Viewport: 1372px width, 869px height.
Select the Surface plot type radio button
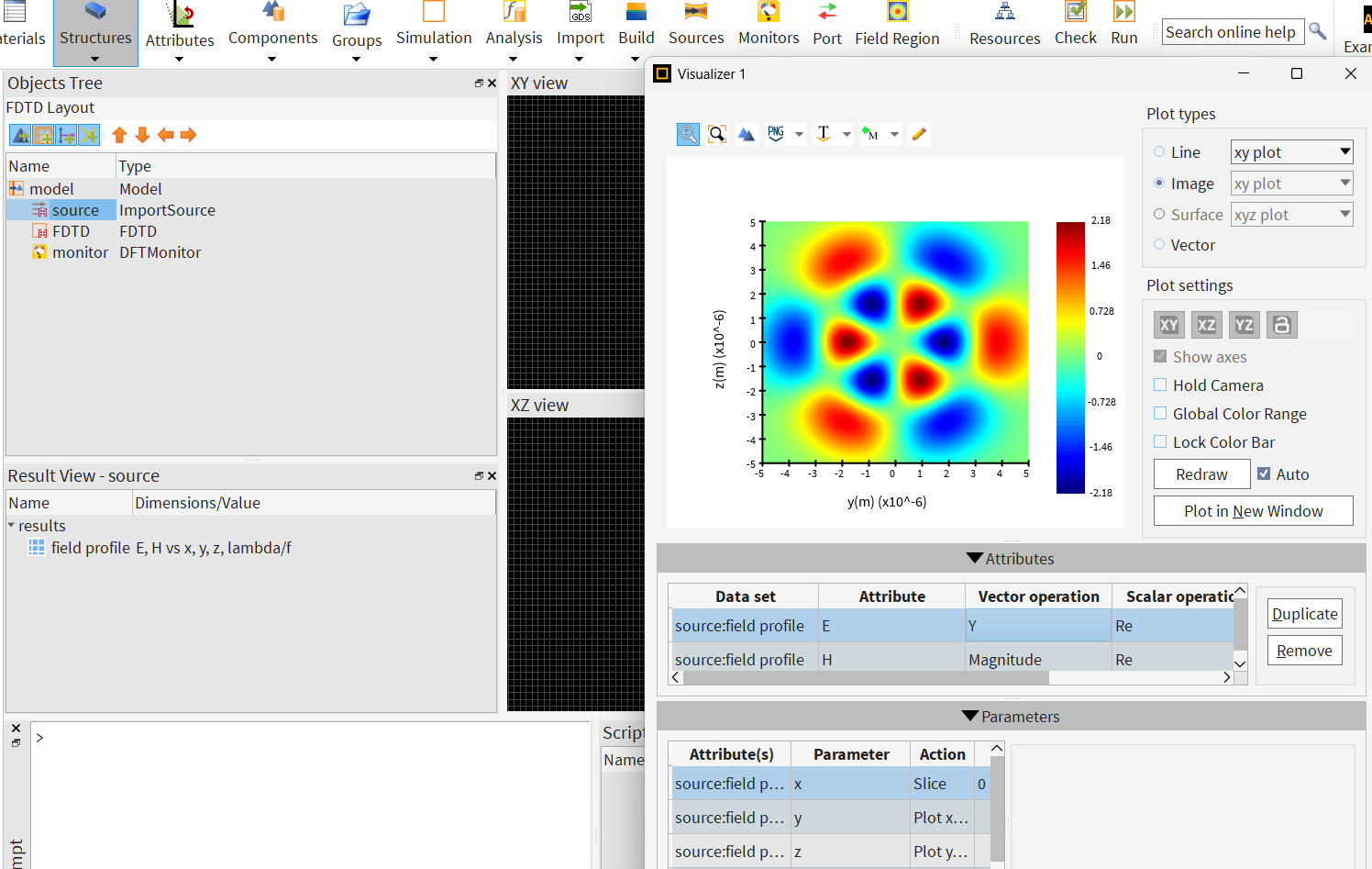click(x=1157, y=214)
